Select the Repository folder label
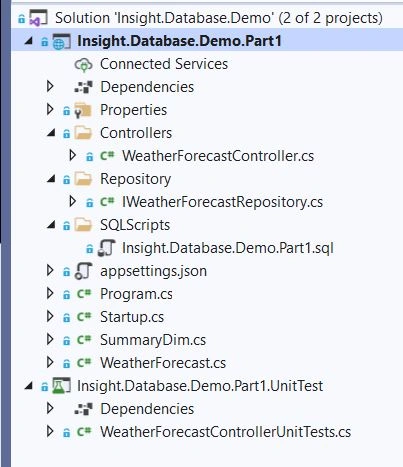This screenshot has width=403, height=467. [x=135, y=179]
